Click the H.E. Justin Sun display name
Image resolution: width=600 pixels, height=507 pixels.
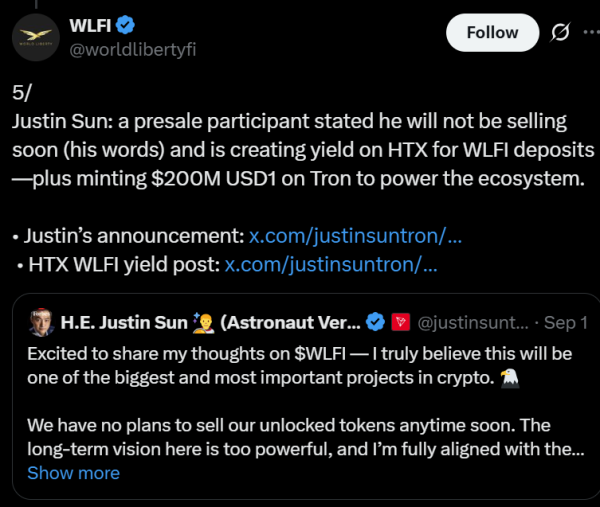point(123,322)
